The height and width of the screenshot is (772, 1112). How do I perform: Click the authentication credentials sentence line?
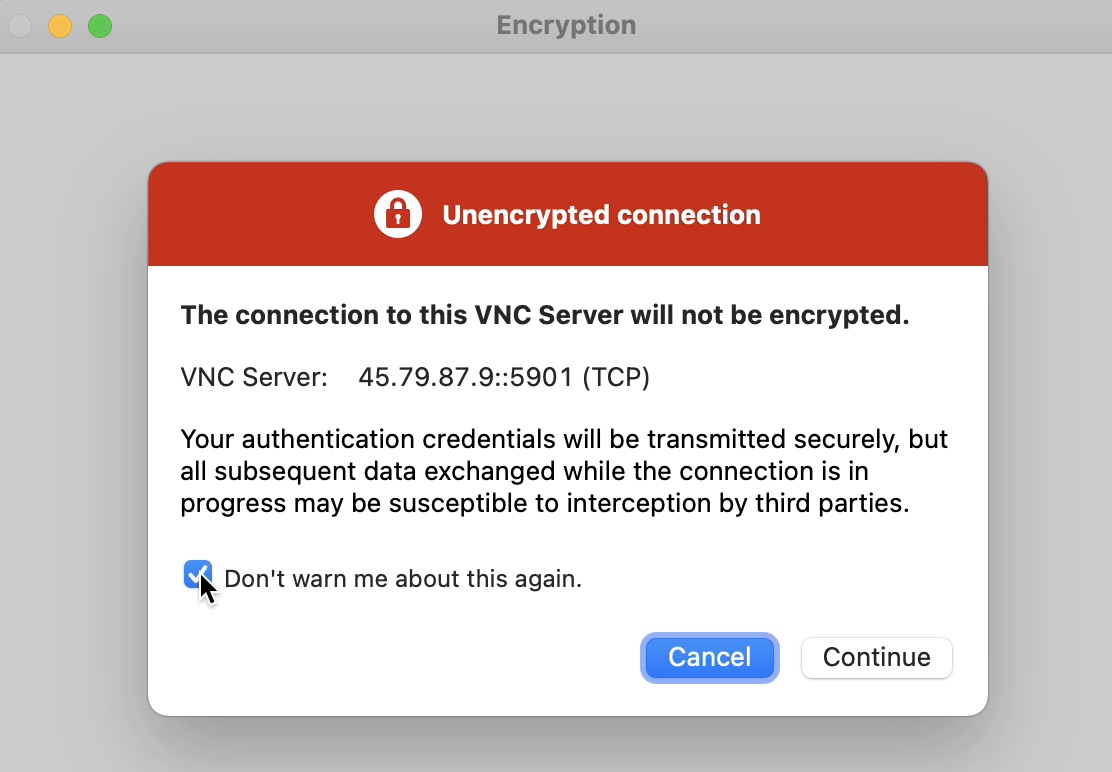[x=564, y=440]
